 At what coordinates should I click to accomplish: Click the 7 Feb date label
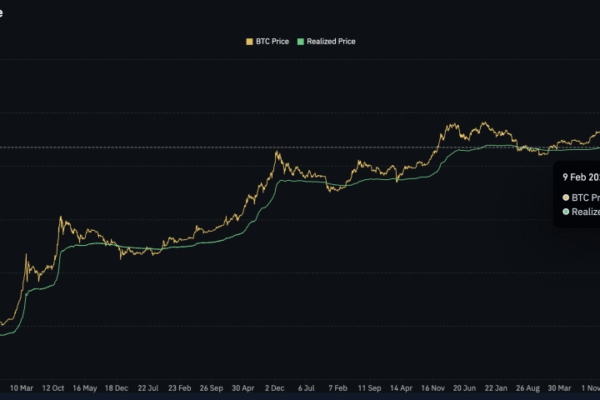[335, 387]
